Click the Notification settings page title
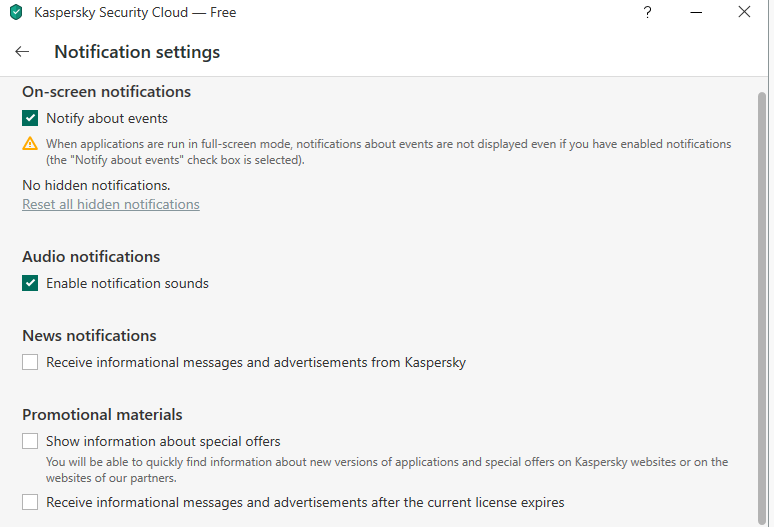The image size is (774, 527). 137,52
